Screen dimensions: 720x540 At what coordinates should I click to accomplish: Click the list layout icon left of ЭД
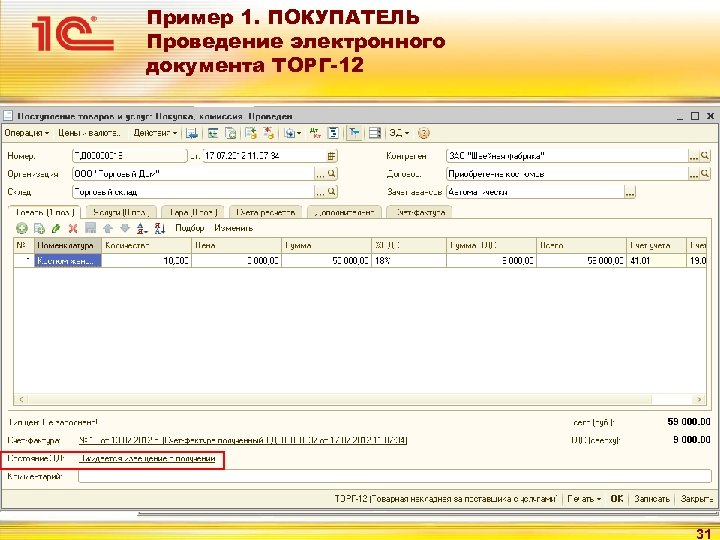[x=375, y=133]
